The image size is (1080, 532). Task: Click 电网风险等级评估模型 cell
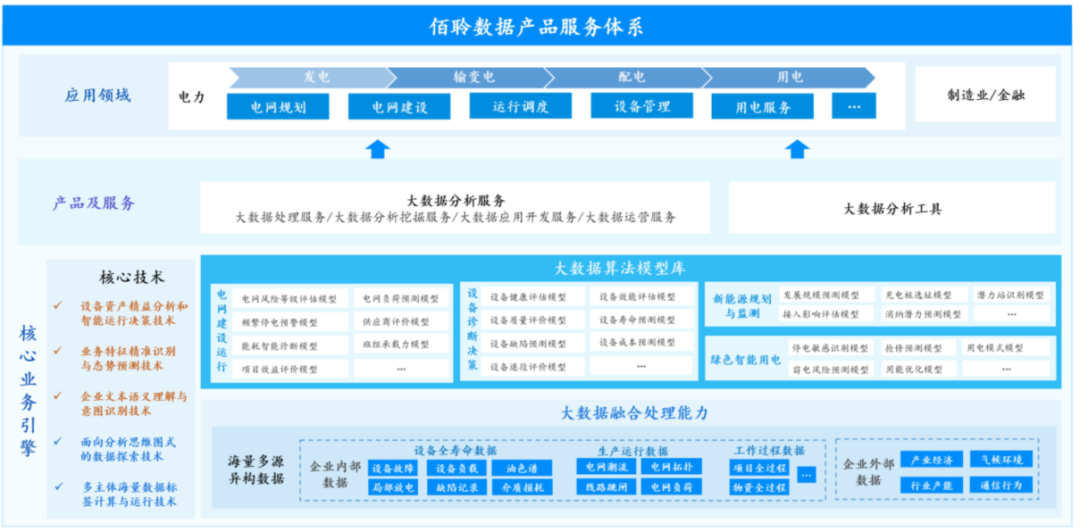coord(289,298)
